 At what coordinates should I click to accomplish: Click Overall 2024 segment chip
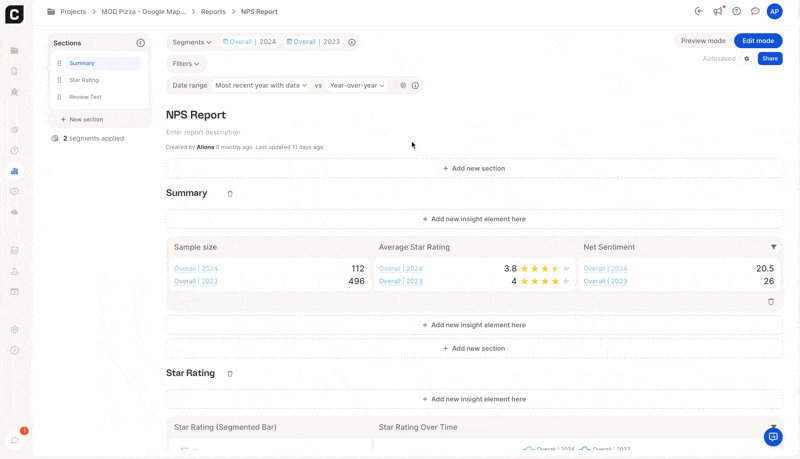coord(249,42)
